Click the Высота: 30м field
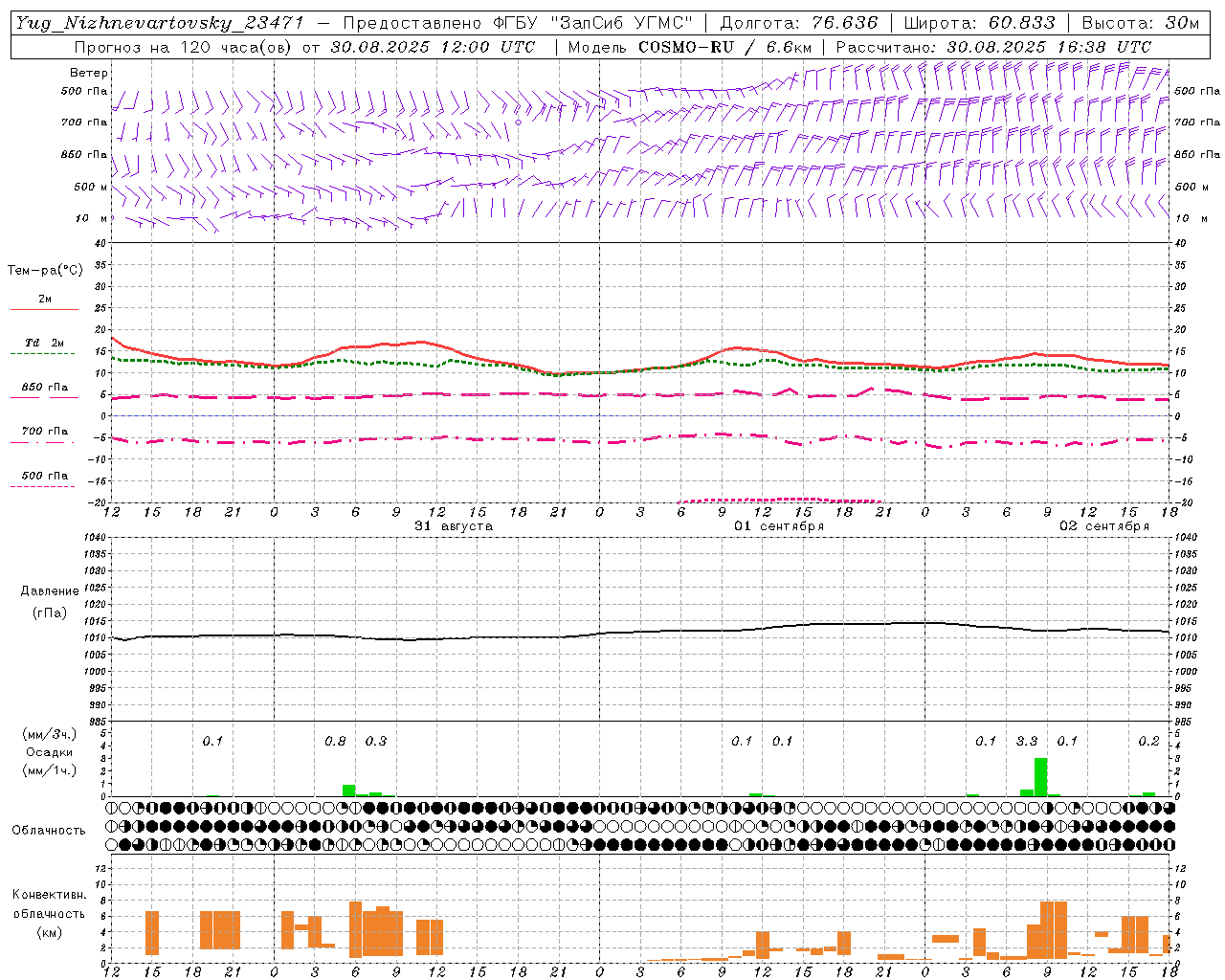The image size is (1225, 980). (1140, 23)
